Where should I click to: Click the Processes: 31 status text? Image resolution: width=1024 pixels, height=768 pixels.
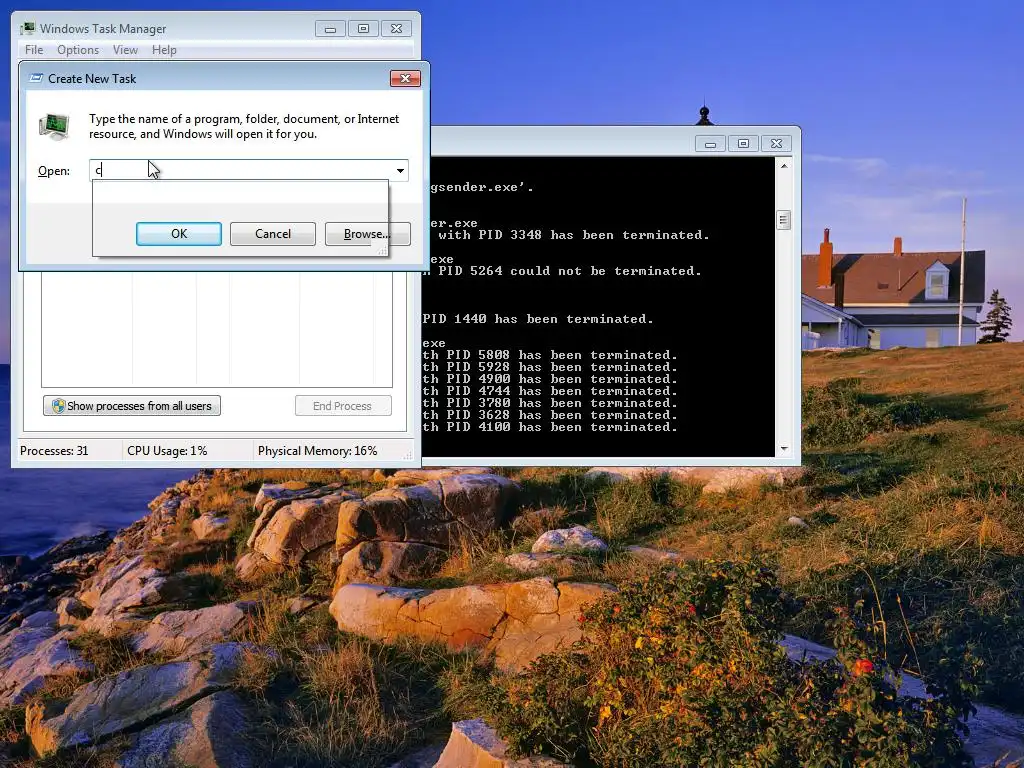(x=54, y=451)
